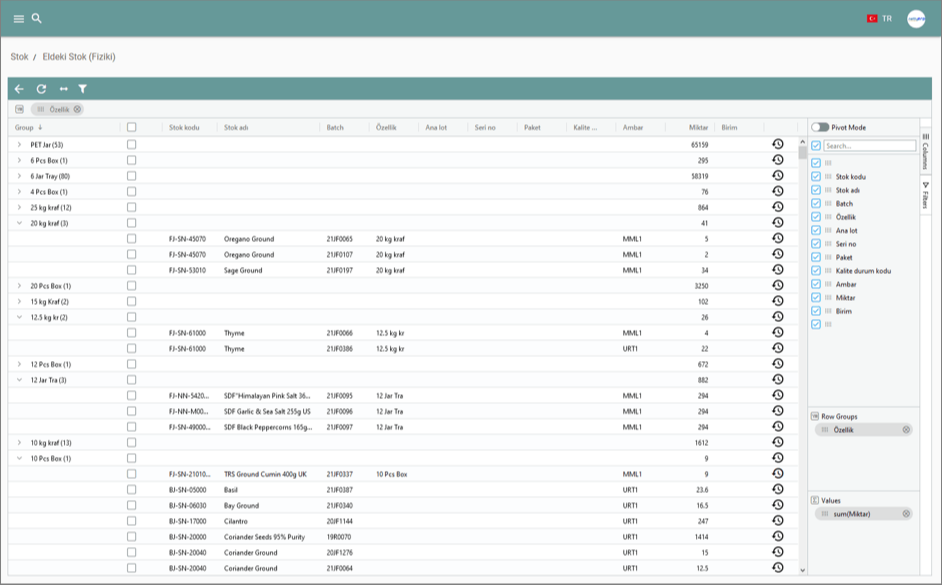The width and height of the screenshot is (942, 585).
Task: Open the filter funnel in toolbar
Action: (83, 89)
